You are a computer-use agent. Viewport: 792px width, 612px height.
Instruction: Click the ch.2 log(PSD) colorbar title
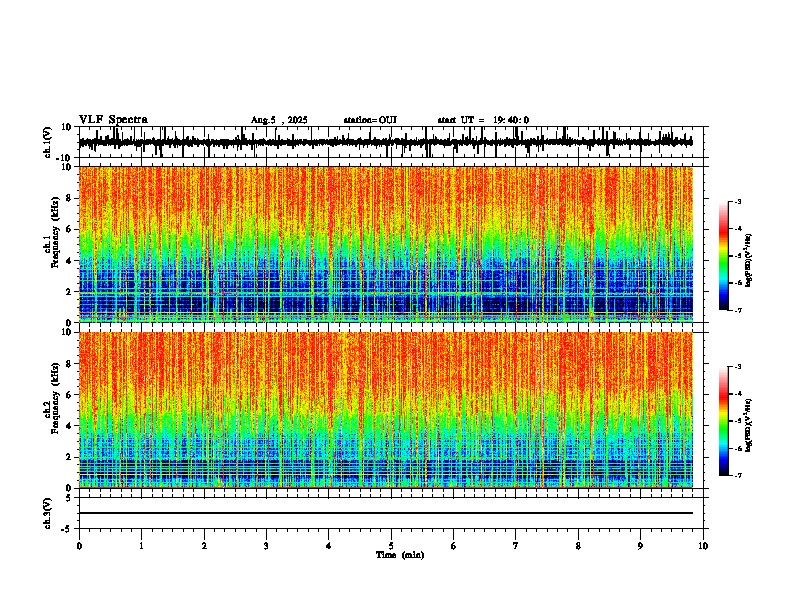tap(749, 425)
